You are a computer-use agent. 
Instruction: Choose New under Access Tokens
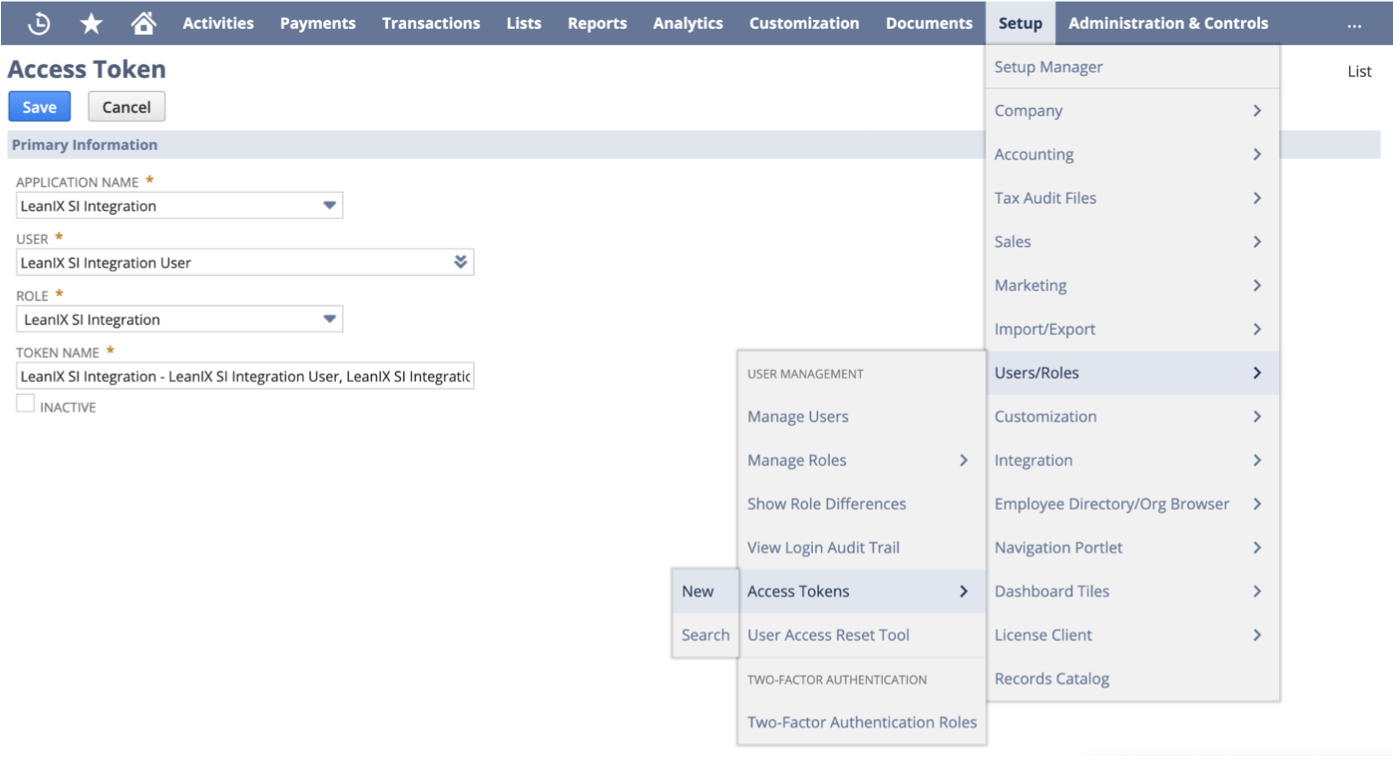click(705, 591)
